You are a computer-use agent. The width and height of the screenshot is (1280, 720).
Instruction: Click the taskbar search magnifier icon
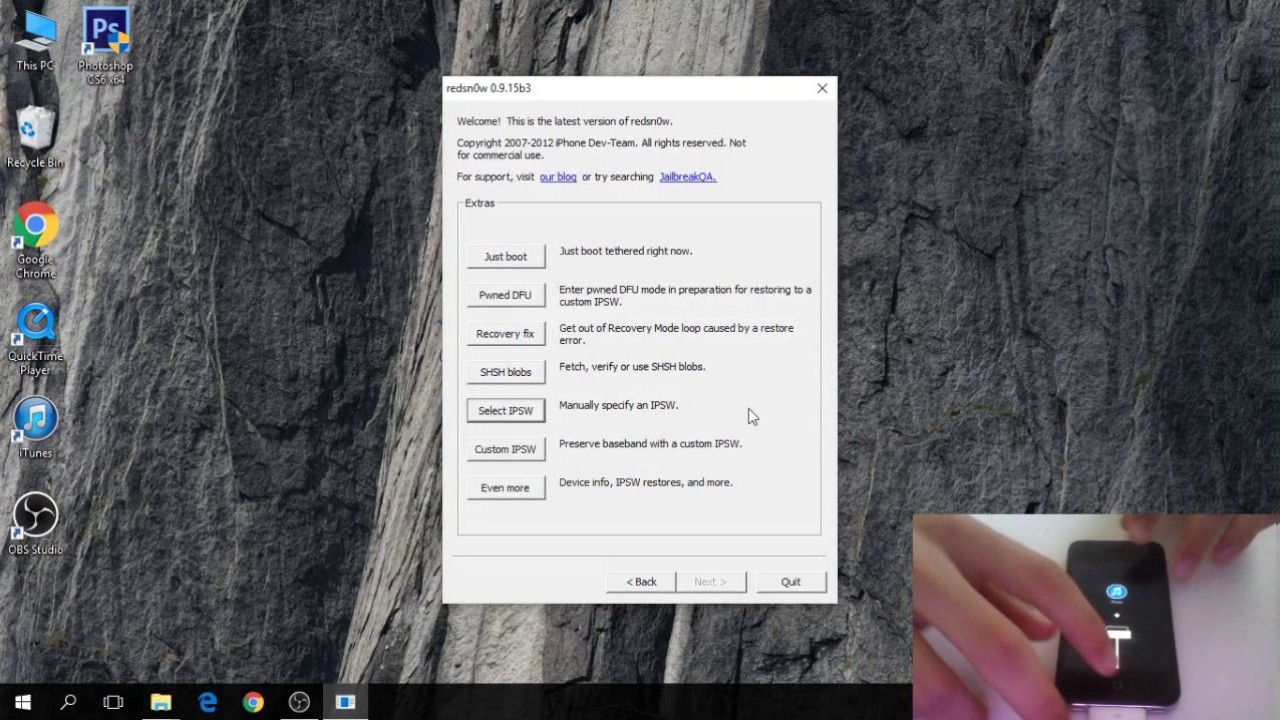tap(68, 702)
